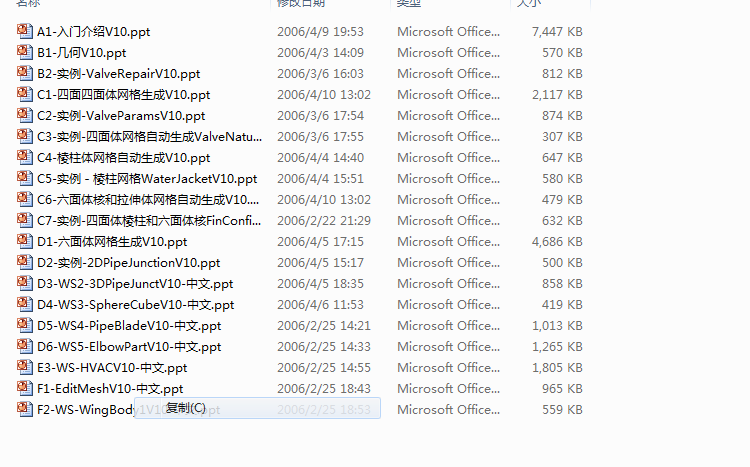Select the icon next to C1-四面四面体网格生成V10.ppt
750x467 pixels.
pyautogui.click(x=25, y=94)
